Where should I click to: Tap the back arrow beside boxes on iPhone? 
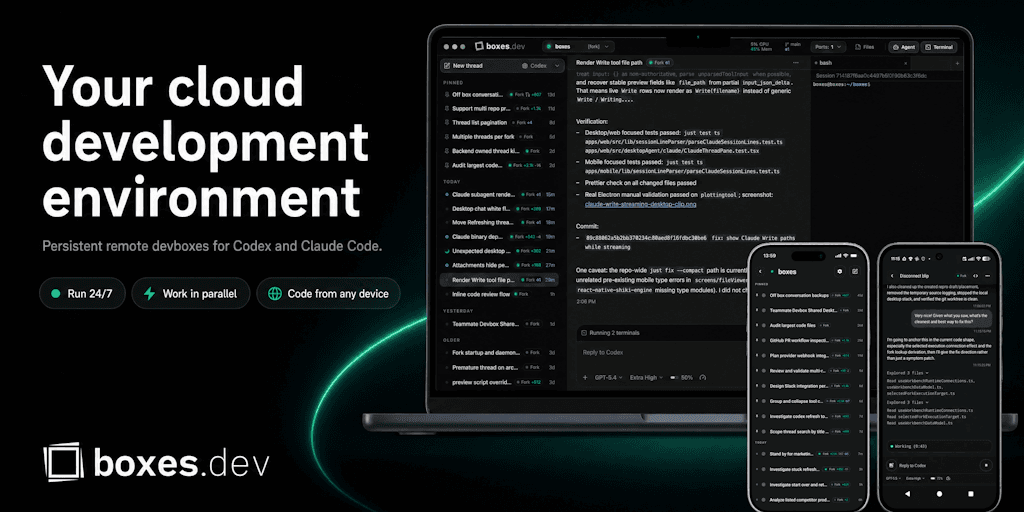760,271
